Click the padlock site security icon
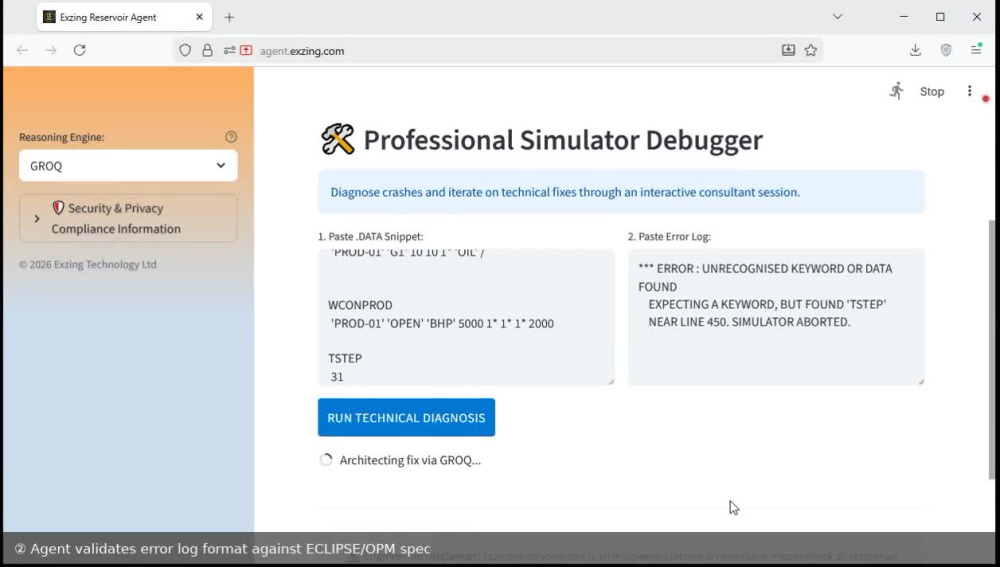This screenshot has height=567, width=1000. click(x=207, y=50)
